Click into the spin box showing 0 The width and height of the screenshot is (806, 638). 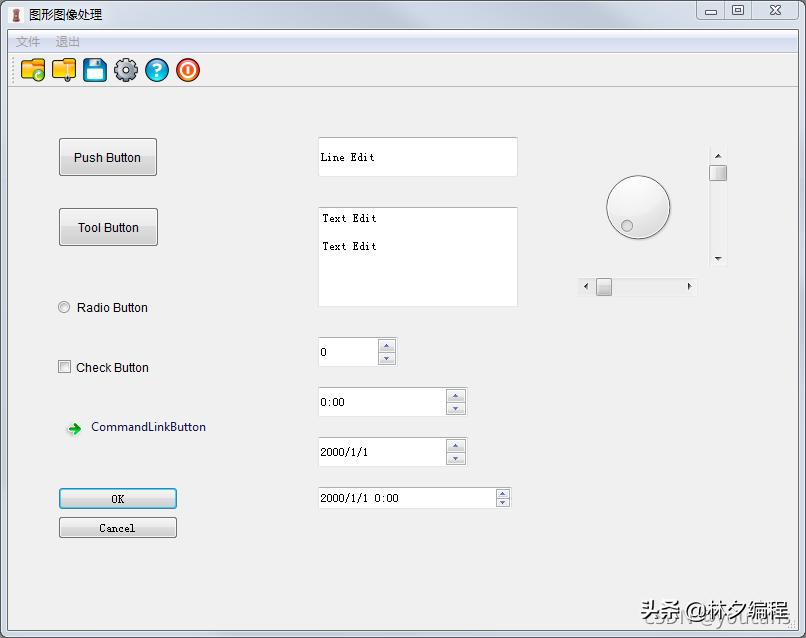348,352
